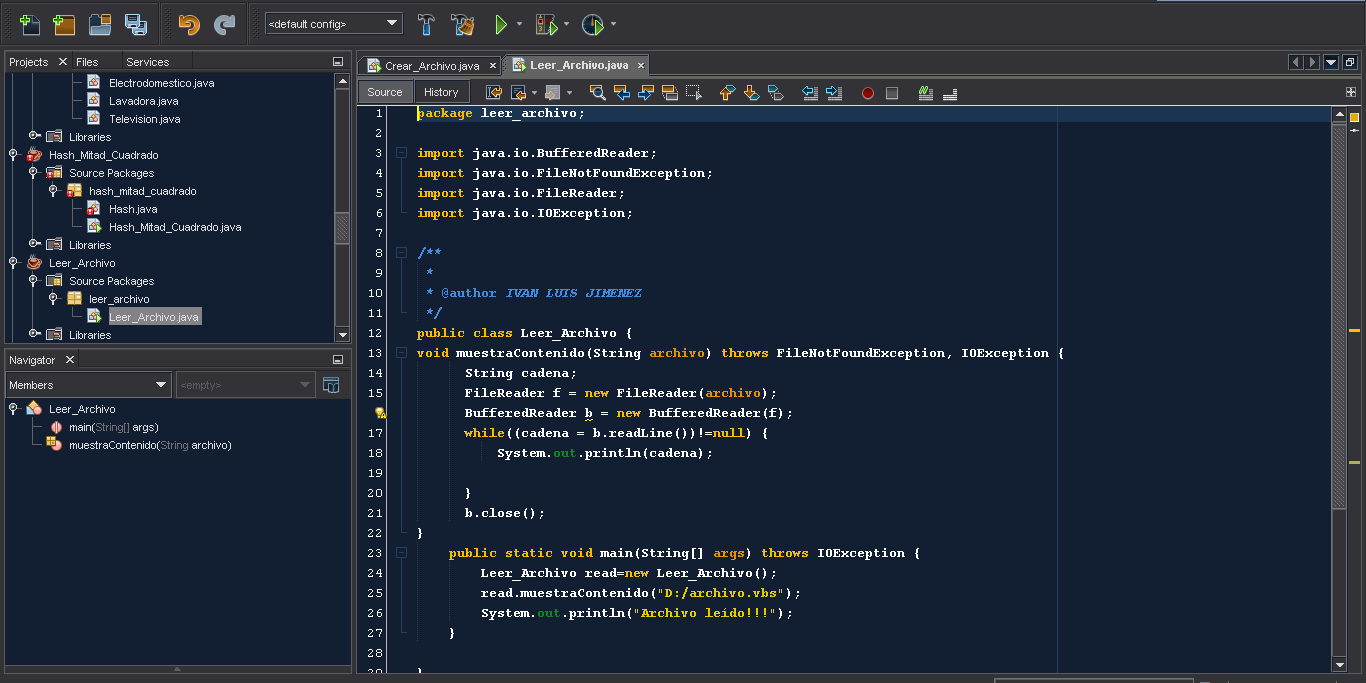This screenshot has width=1366, height=683.
Task: Build the project with the hammer icon
Action: (x=426, y=24)
